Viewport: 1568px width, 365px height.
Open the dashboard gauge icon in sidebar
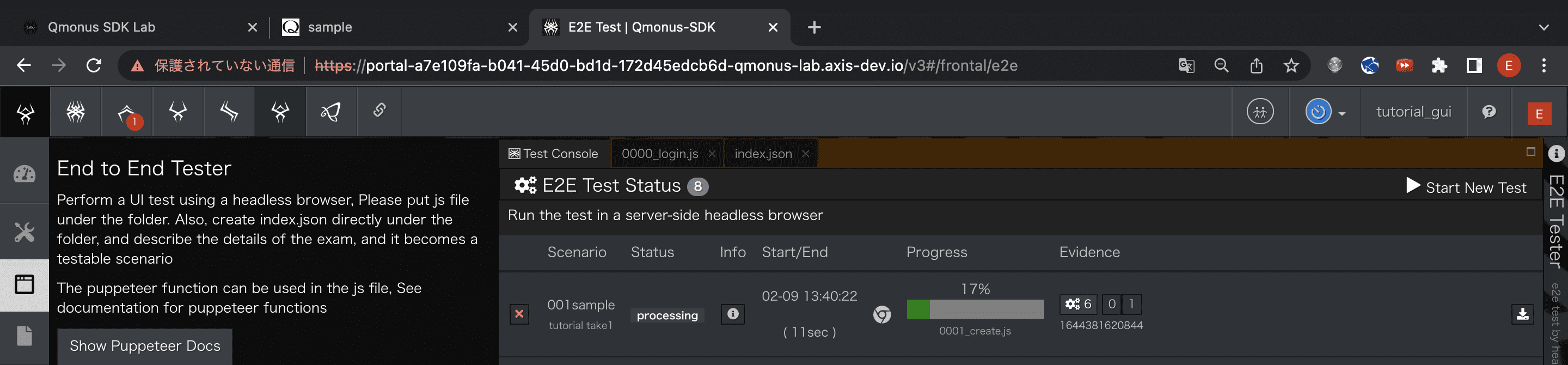[24, 174]
